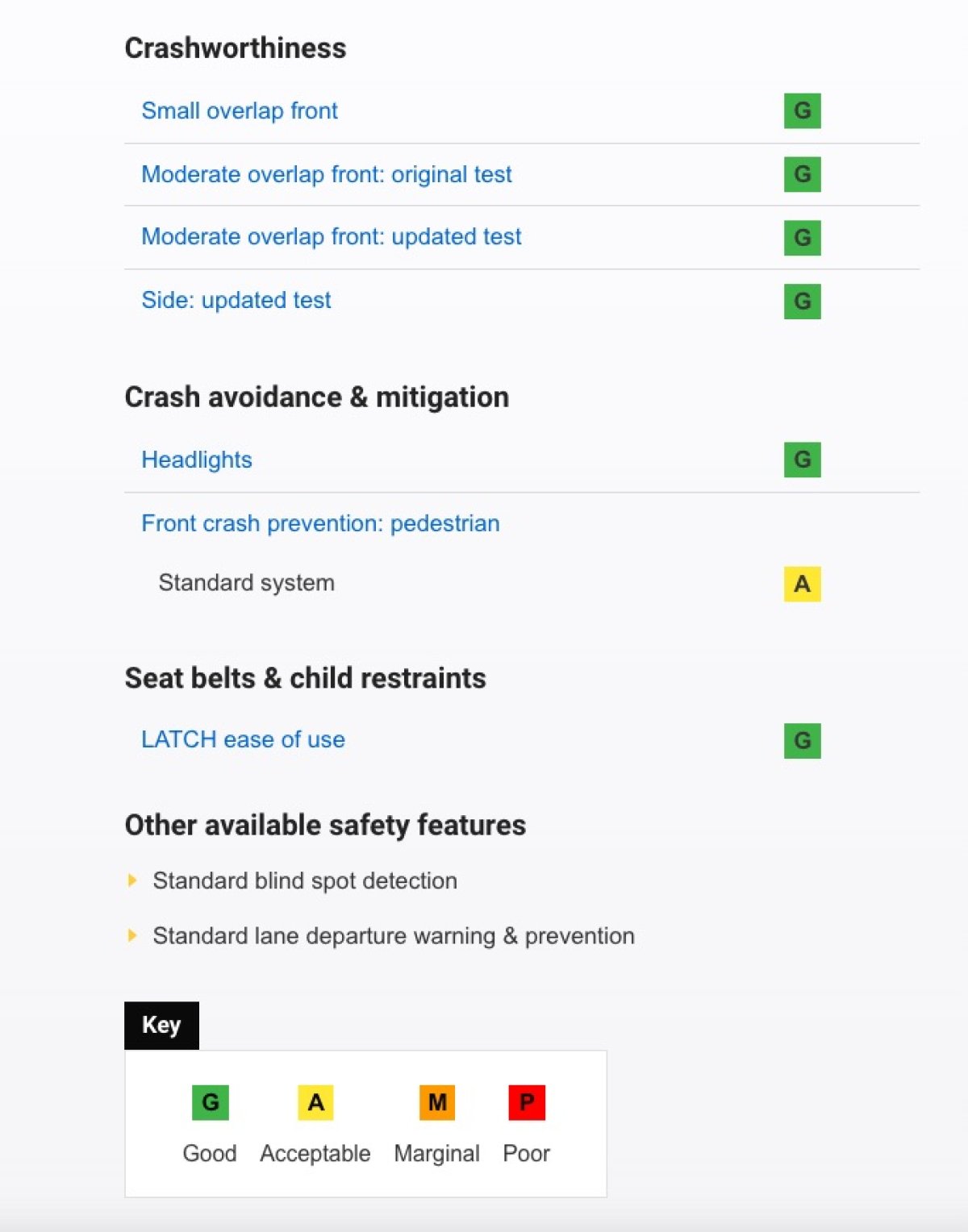Viewport: 968px width, 1232px height.
Task: Click the G badge beside Moderate overlap original test
Action: [802, 174]
